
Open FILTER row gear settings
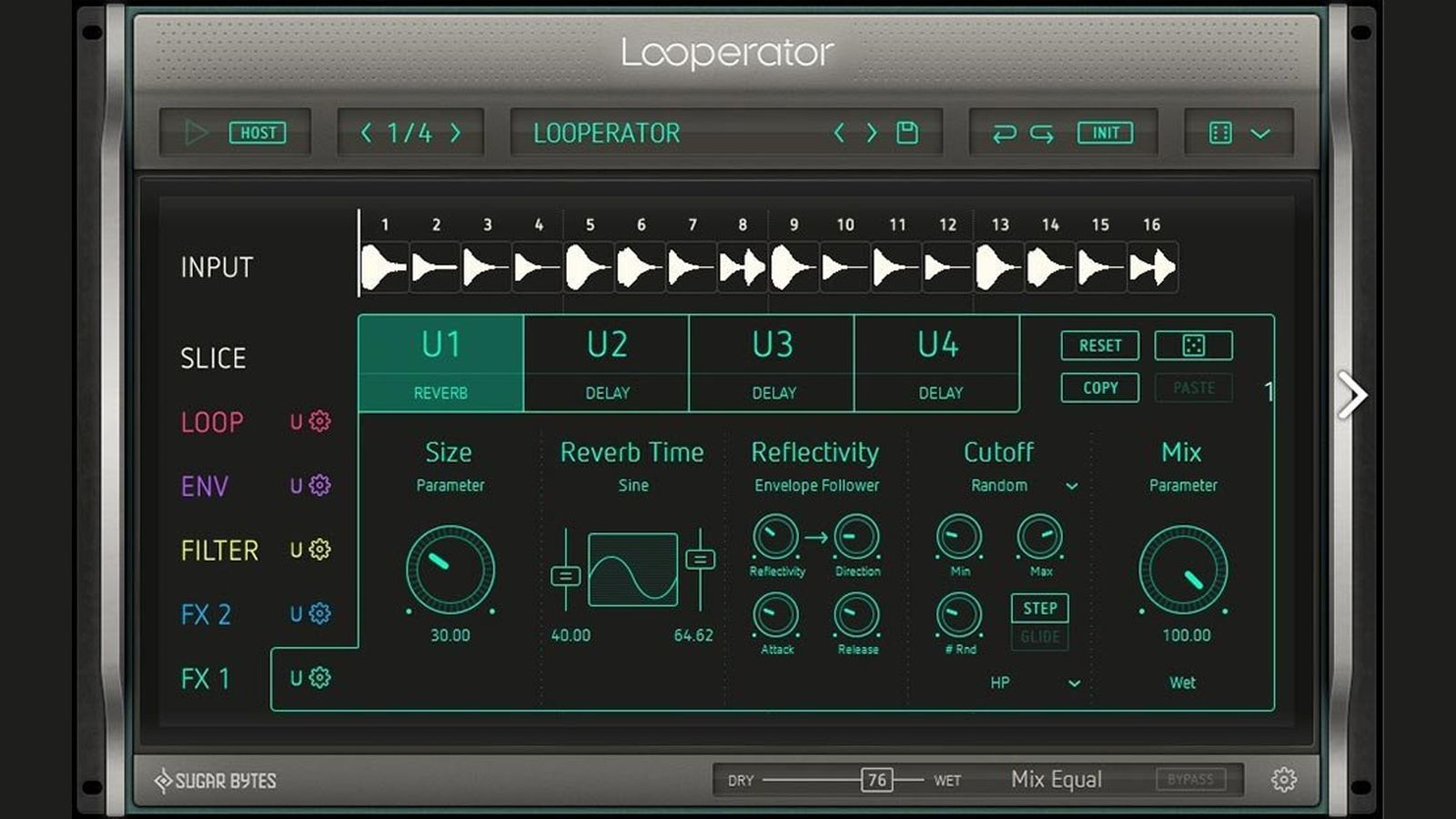[x=319, y=550]
